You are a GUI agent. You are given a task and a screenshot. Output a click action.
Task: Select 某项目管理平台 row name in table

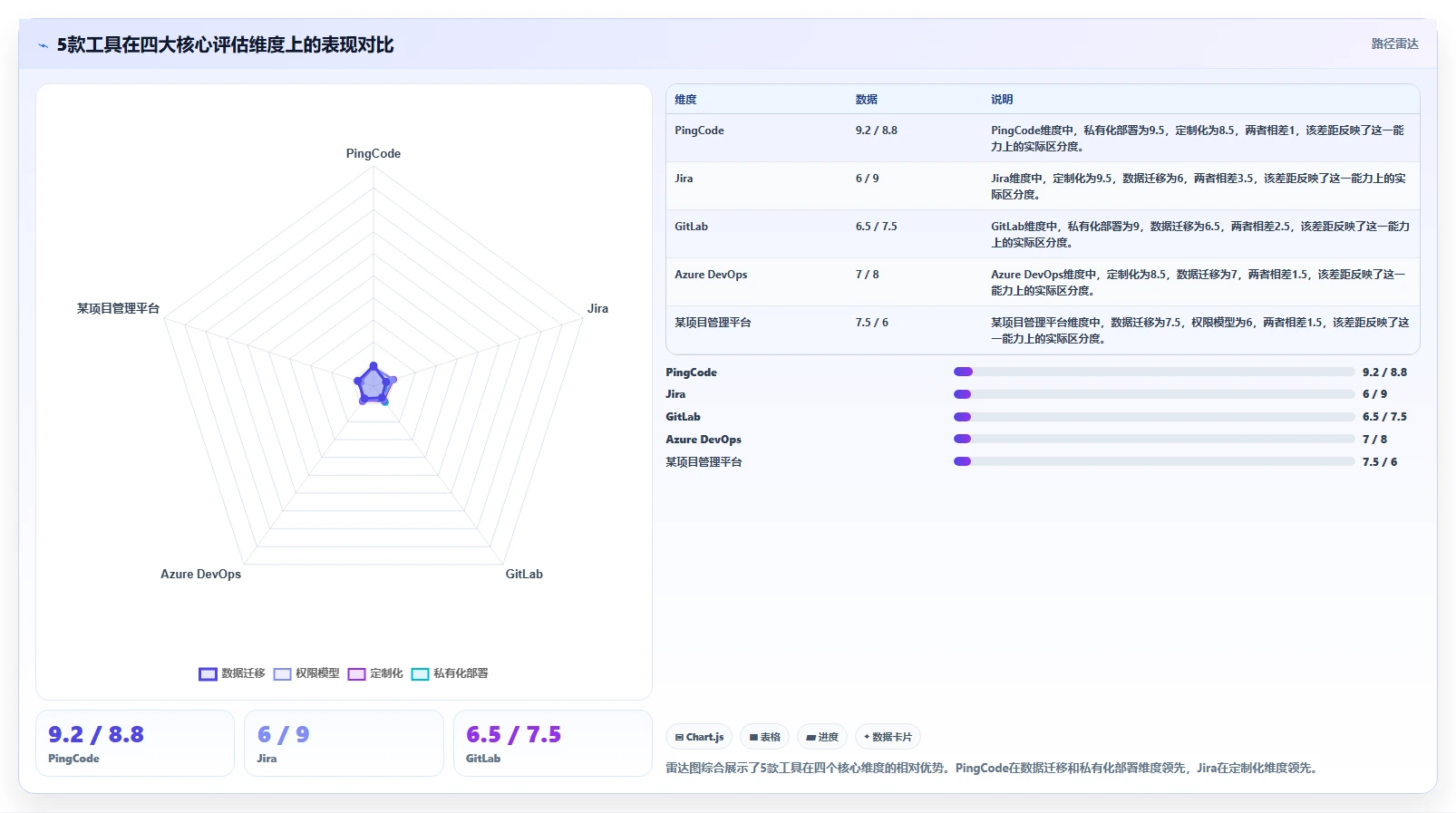[x=713, y=323]
